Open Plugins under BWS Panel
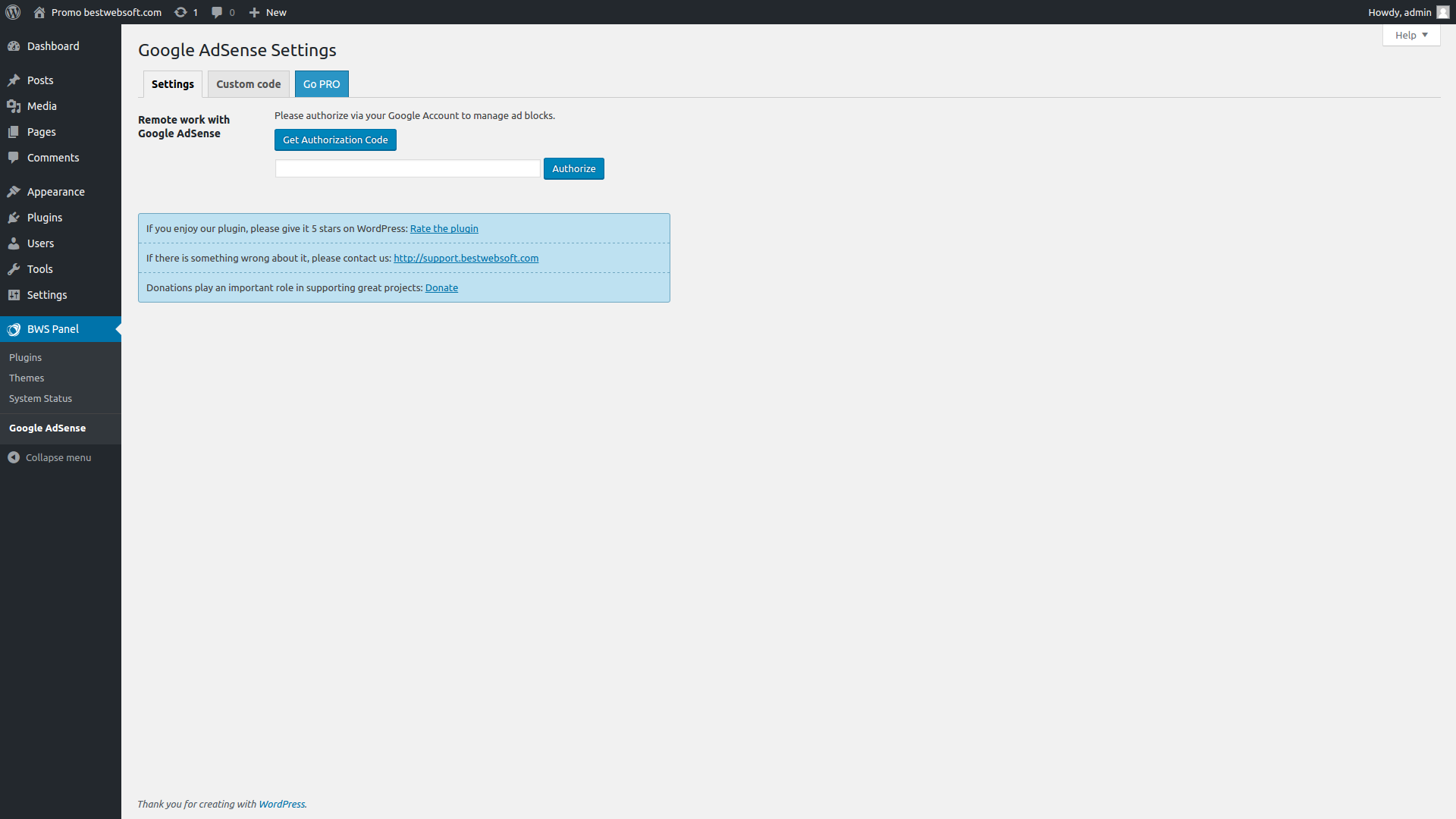The image size is (1456, 819). (x=26, y=357)
